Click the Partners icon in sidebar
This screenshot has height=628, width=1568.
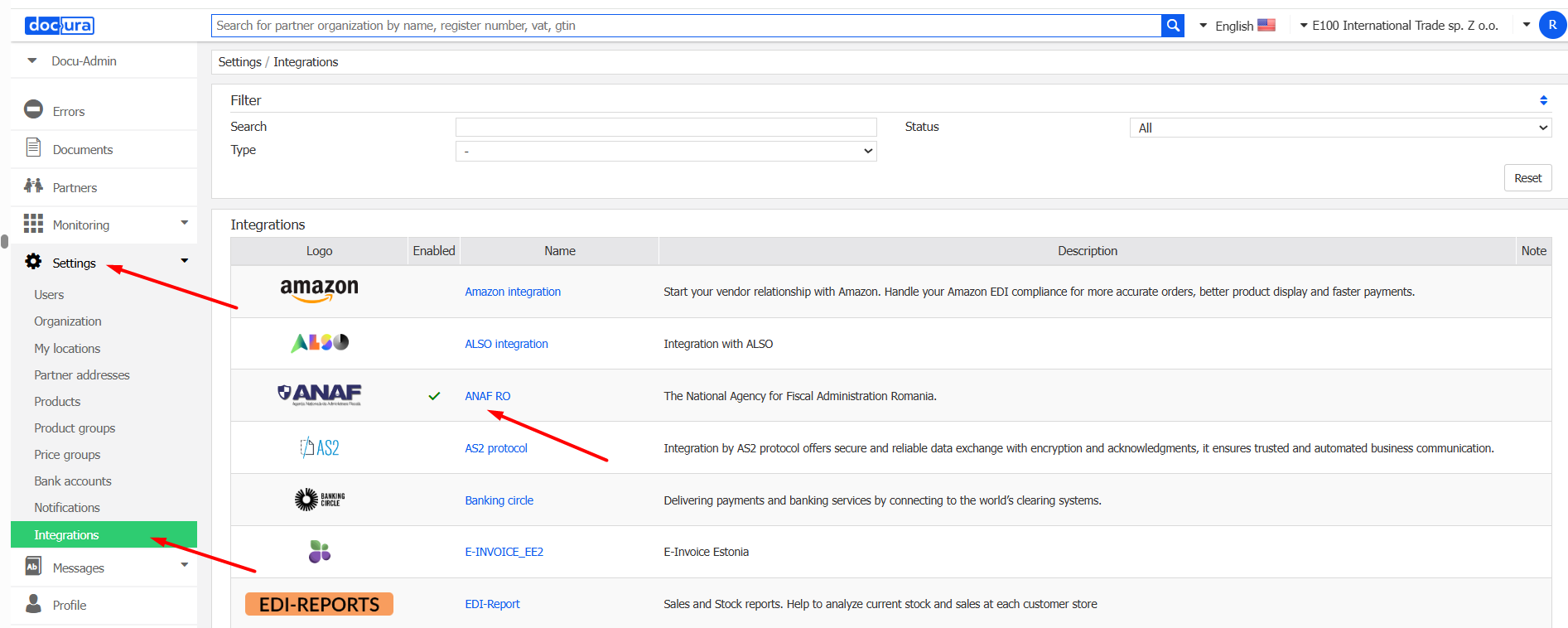[33, 186]
